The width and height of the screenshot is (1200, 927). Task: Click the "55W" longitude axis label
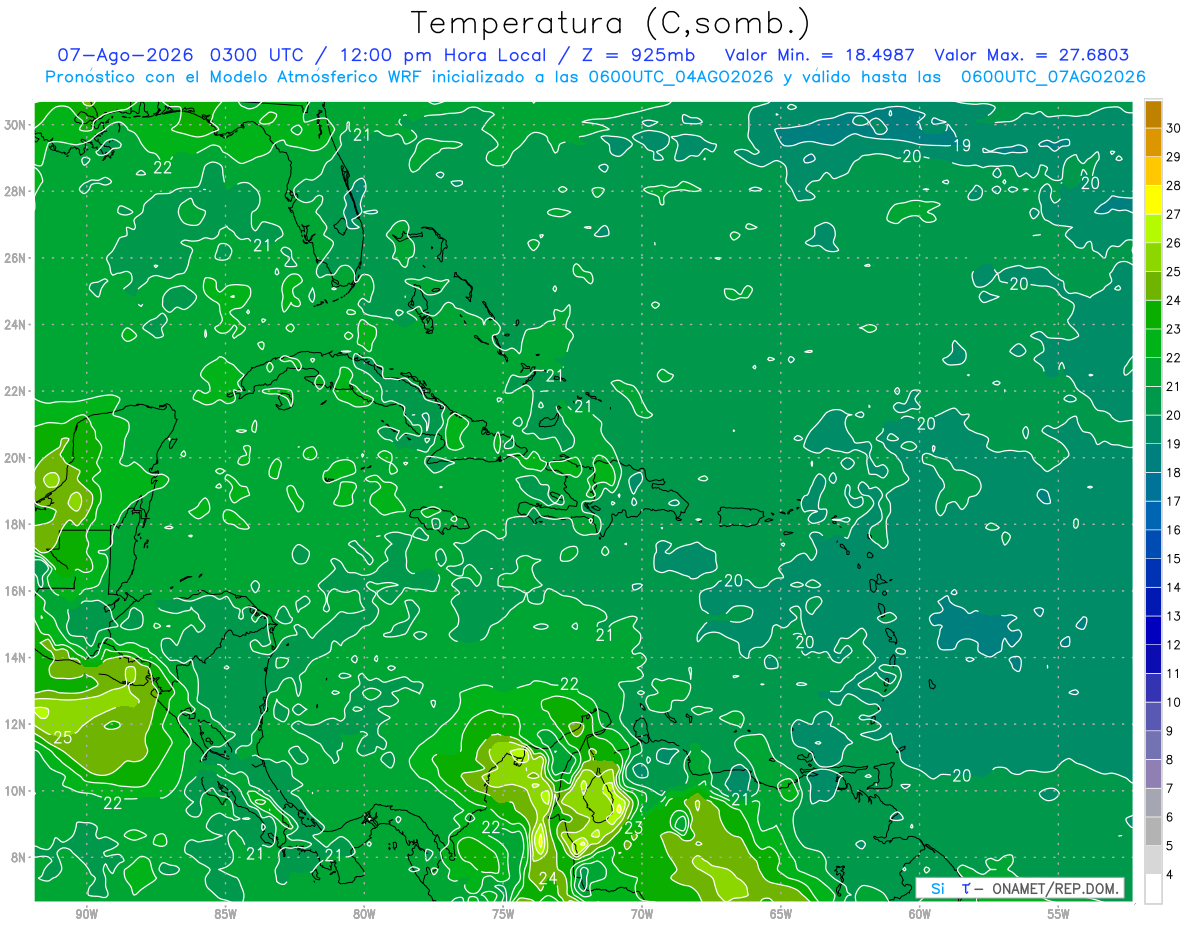tap(1059, 914)
